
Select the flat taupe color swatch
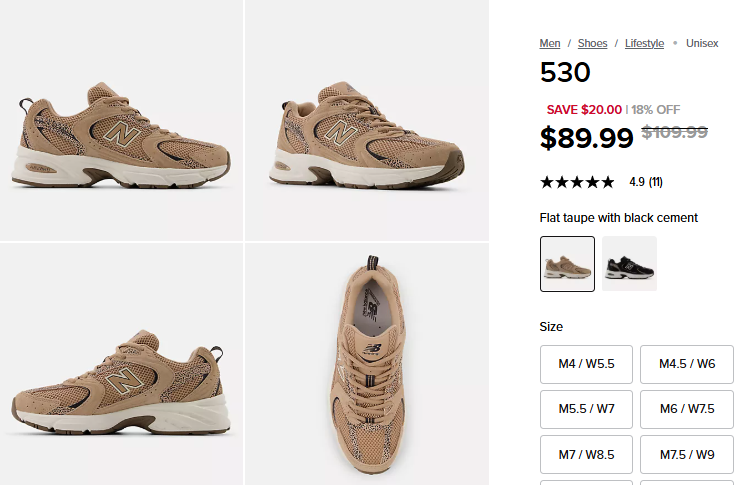567,264
